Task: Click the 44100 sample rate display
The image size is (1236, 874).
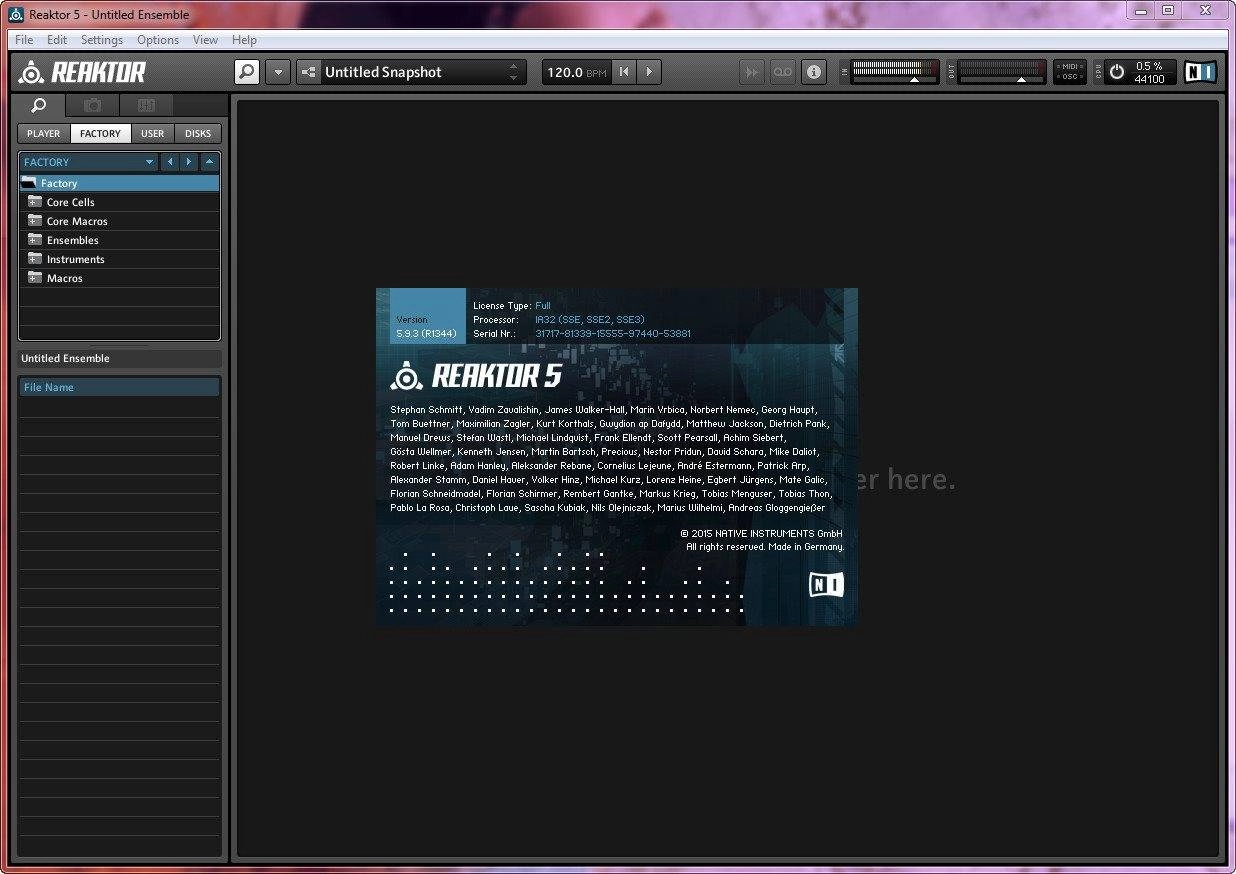Action: coord(1149,79)
